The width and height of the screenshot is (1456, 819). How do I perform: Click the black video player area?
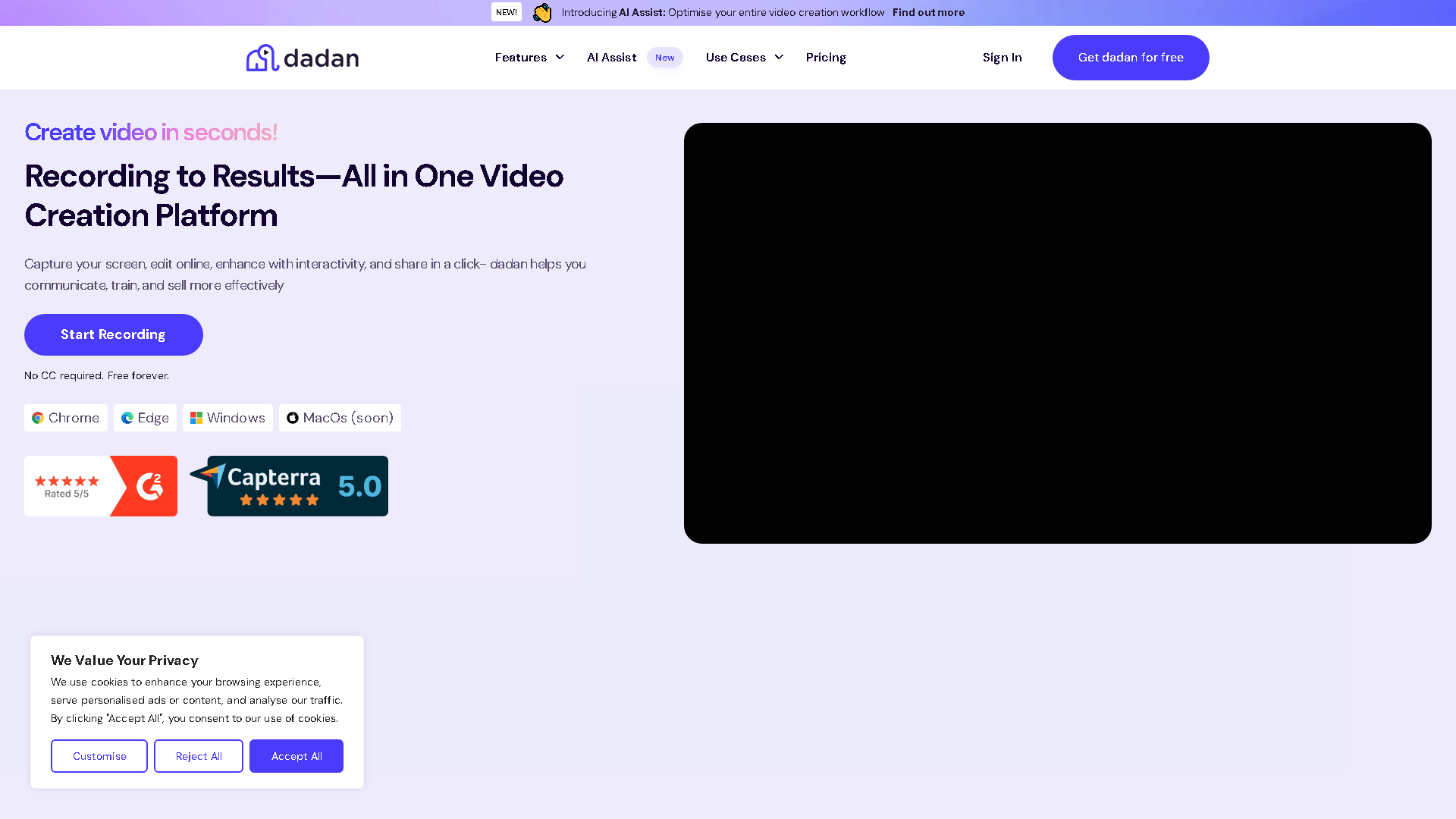(1058, 332)
